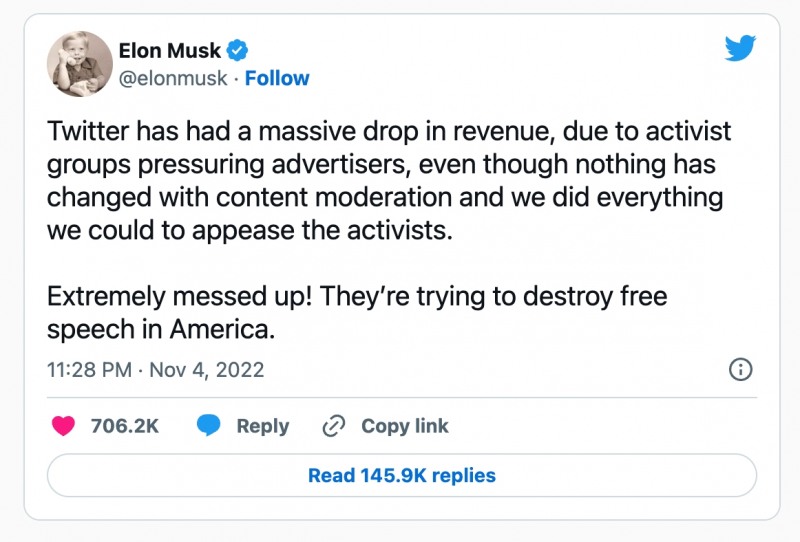800x542 pixels.
Task: Open Elon Musk's profile picture
Action: coord(79,63)
